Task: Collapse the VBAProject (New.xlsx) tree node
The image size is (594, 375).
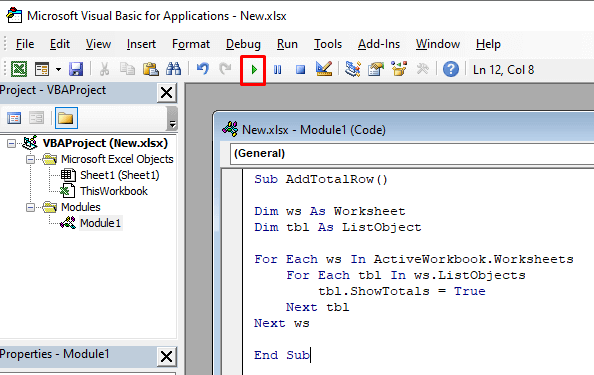Action: (x=12, y=144)
